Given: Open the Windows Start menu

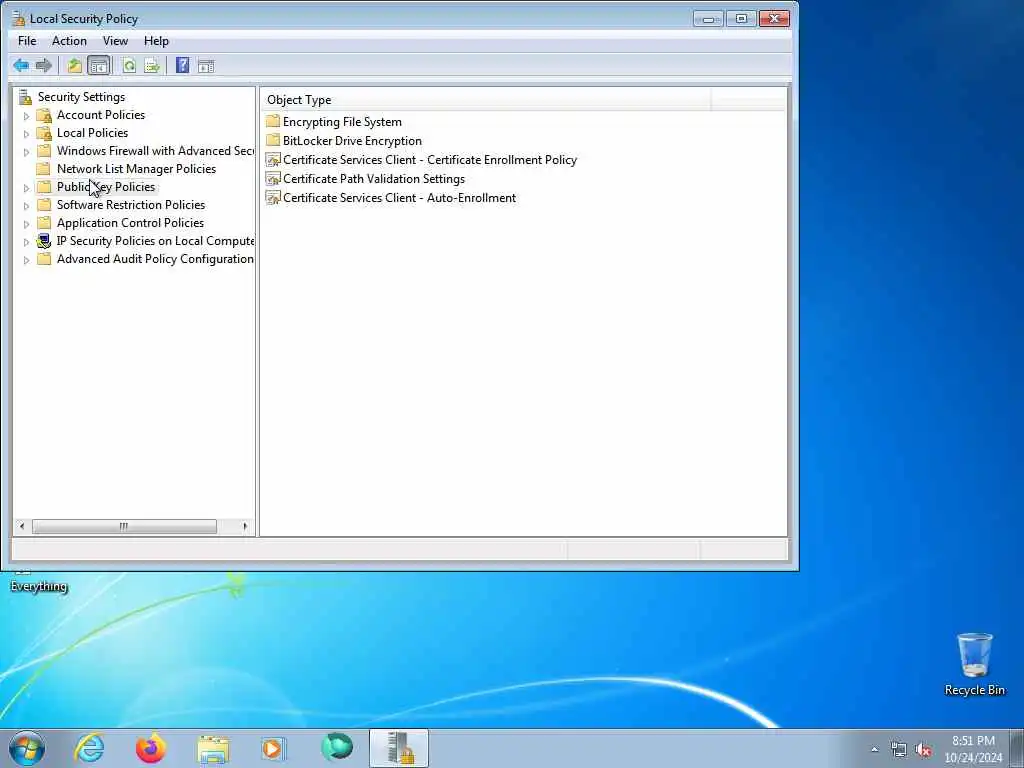Looking at the screenshot, I should [27, 748].
